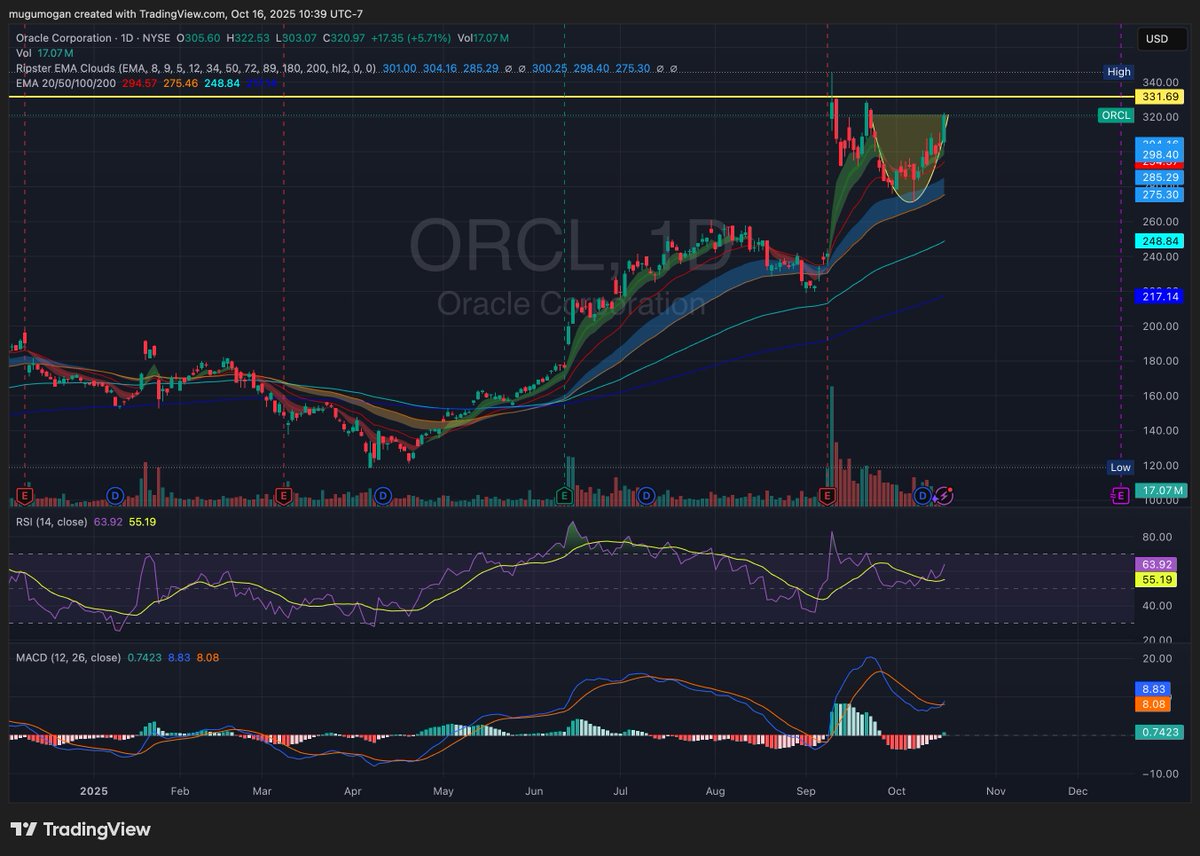Click the dividend D marker in January

point(115,495)
